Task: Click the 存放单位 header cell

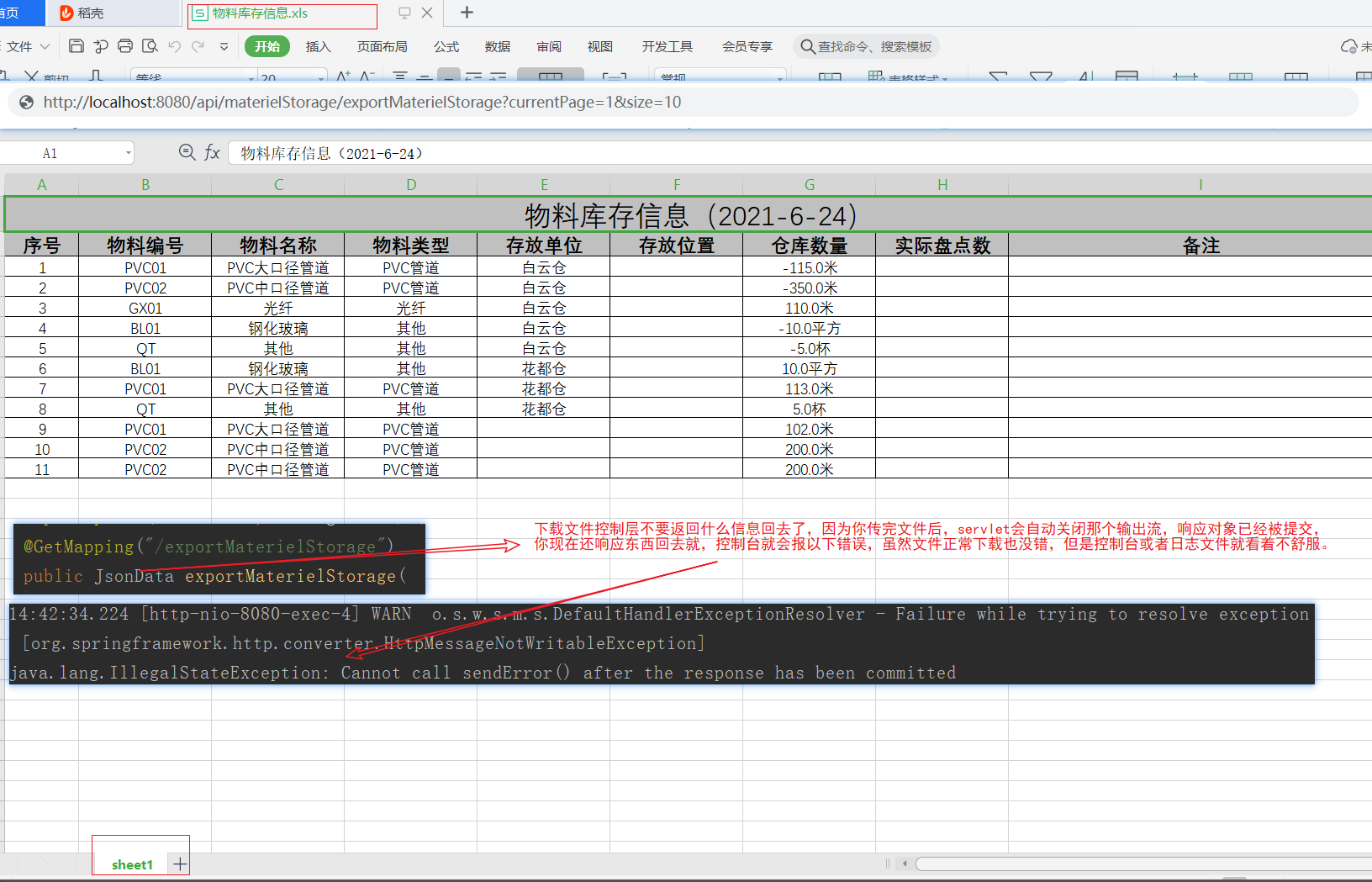Action: coord(544,246)
